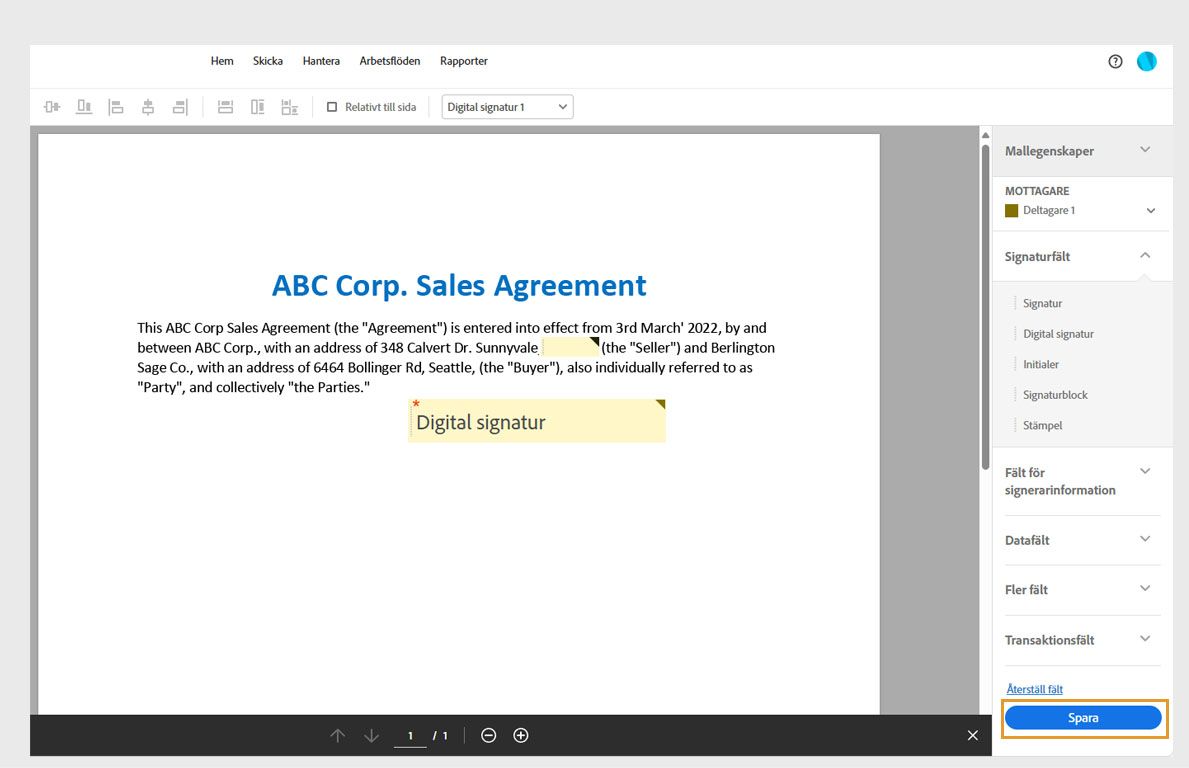Click the Deltagare 1 color swatch

click(x=1011, y=211)
